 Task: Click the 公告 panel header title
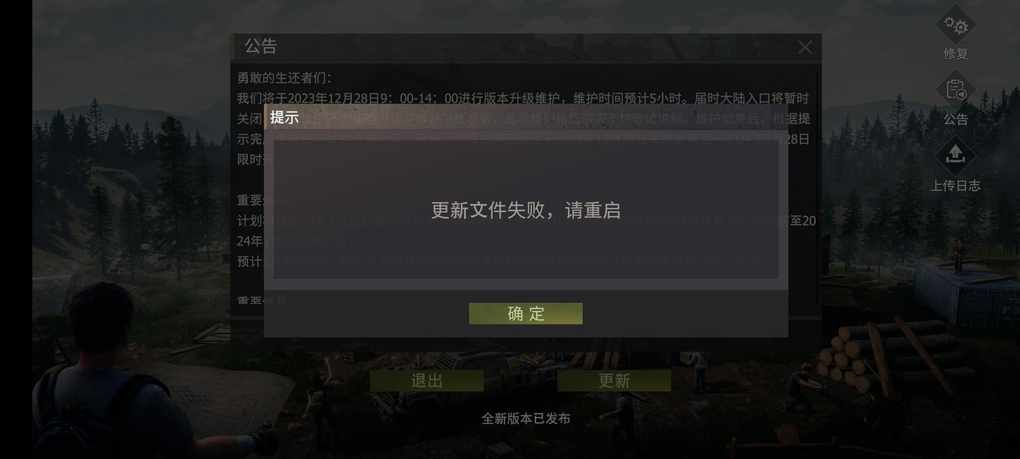pos(261,47)
